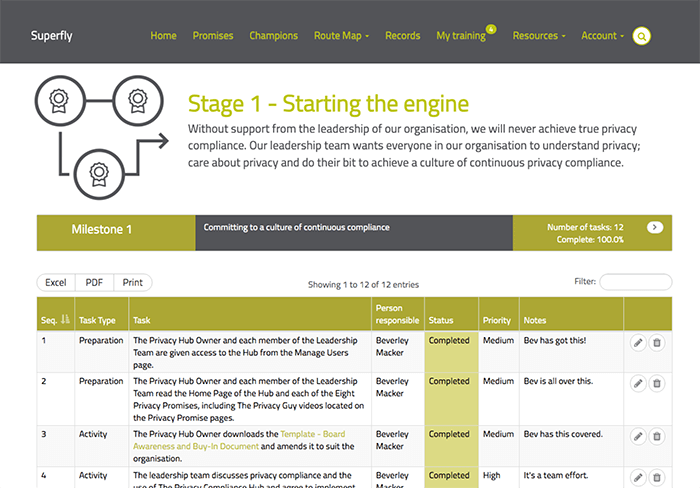Delete task 3 with the trash icon
Image resolution: width=700 pixels, height=488 pixels.
pos(657,436)
